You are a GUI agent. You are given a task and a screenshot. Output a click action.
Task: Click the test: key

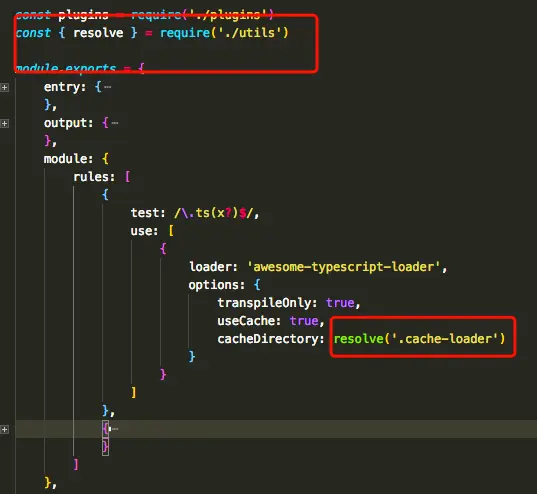(148, 213)
